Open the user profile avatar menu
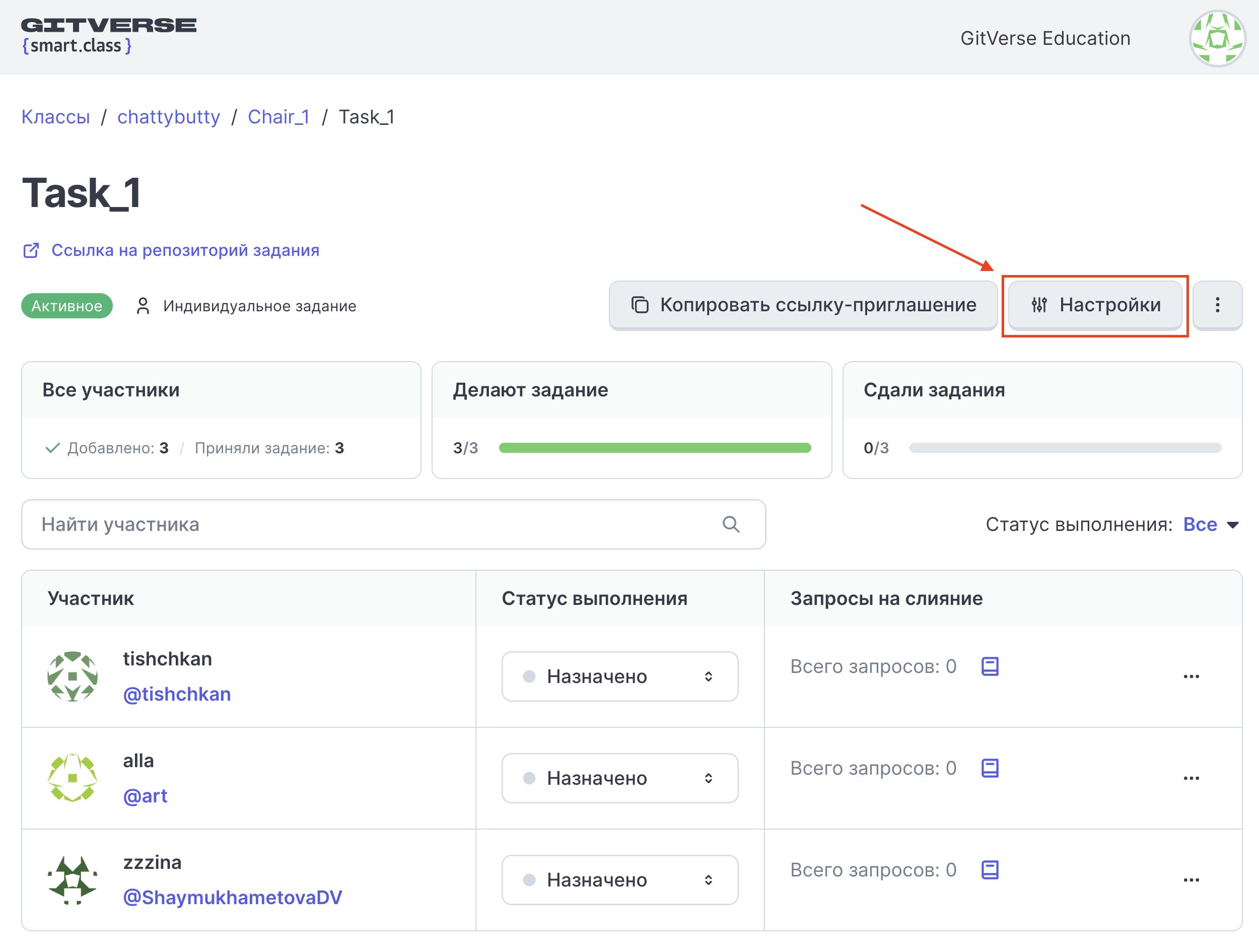The image size is (1259, 952). pos(1217,38)
